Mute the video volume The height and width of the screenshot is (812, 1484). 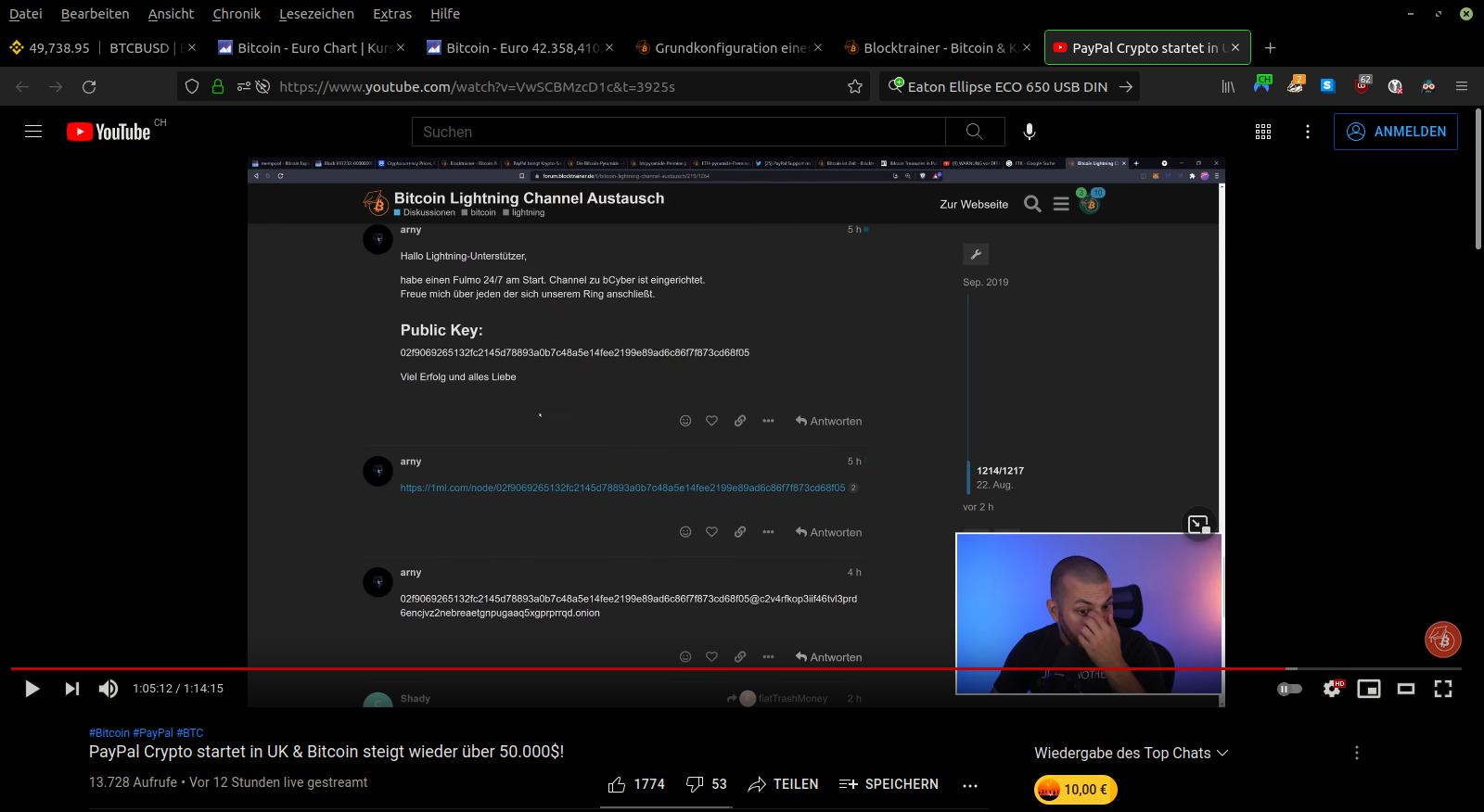point(109,689)
